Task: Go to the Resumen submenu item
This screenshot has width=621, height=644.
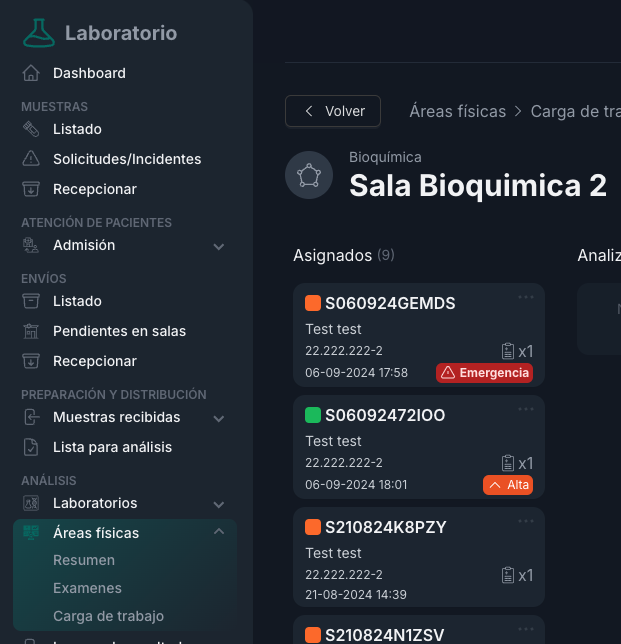Action: pos(84,560)
